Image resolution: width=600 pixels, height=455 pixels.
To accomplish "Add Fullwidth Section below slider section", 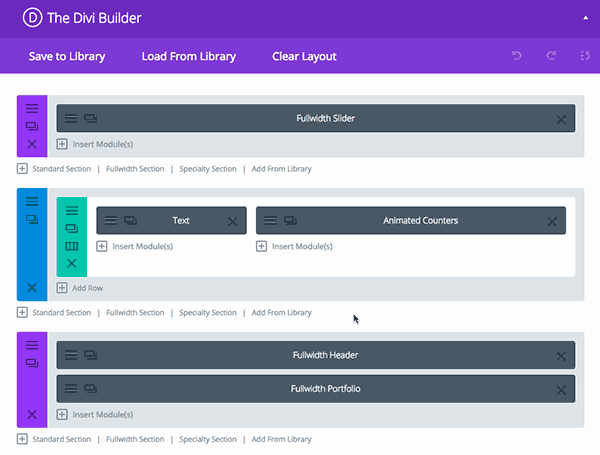I will click(135, 169).
